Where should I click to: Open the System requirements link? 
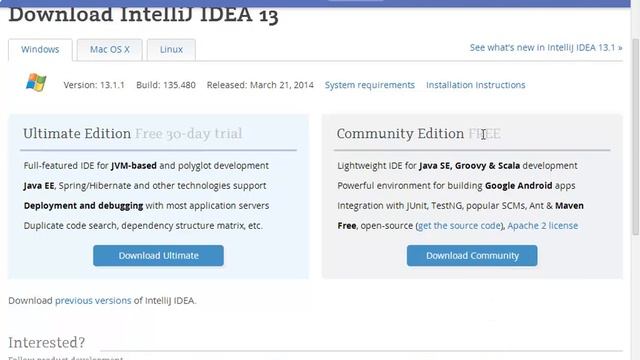coord(369,85)
